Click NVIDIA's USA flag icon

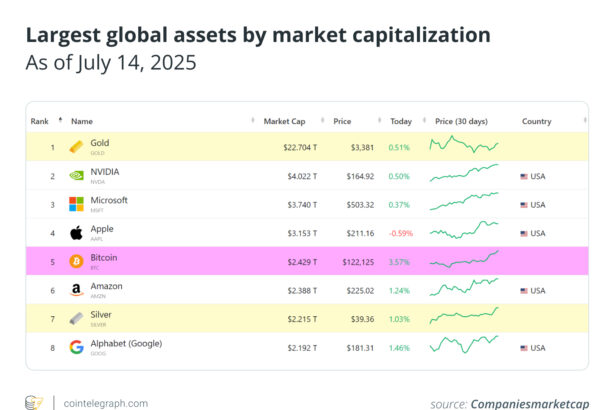pyautogui.click(x=524, y=176)
